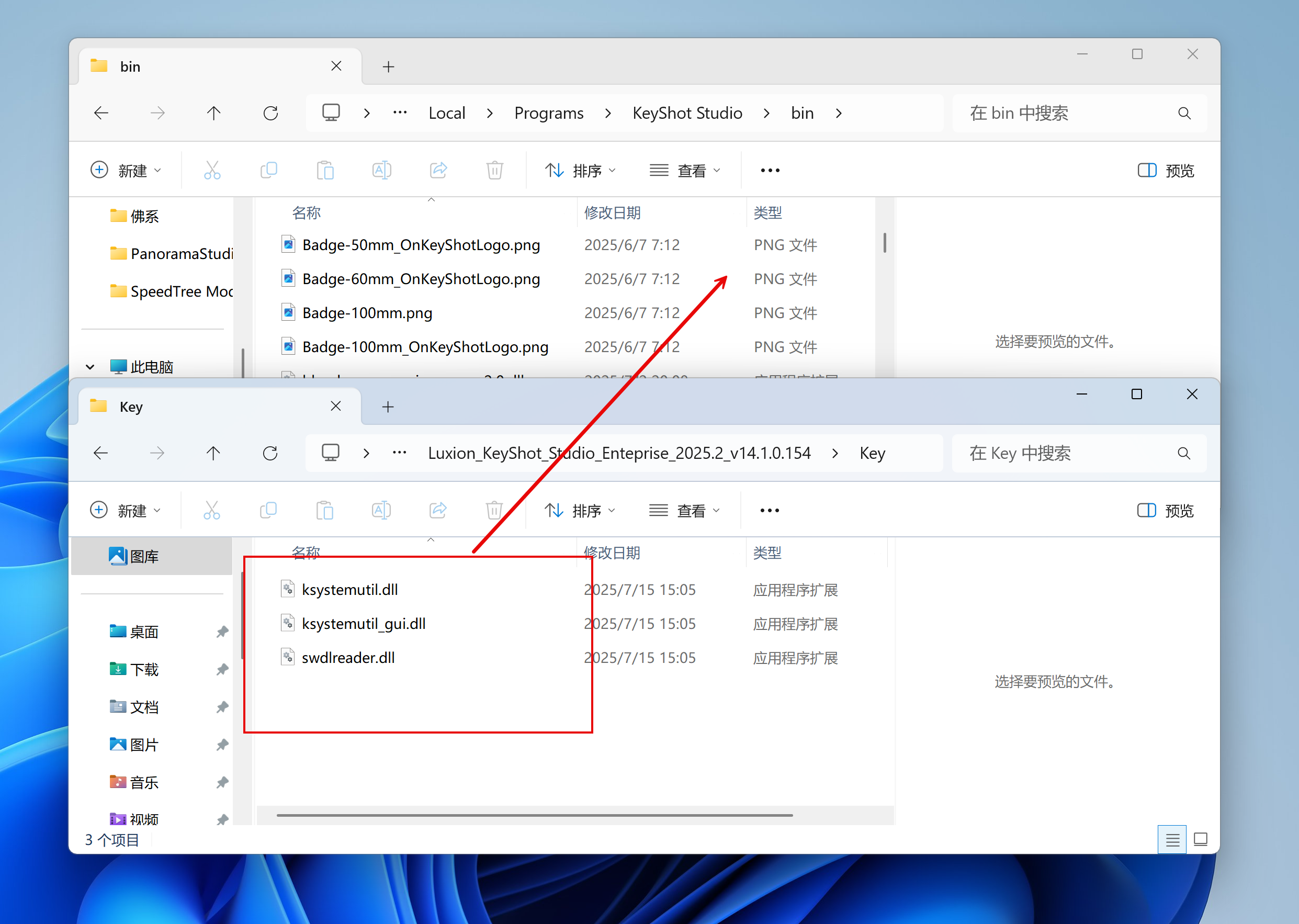Click the Up arrow in Key window navigation
1299x924 pixels.
click(213, 454)
